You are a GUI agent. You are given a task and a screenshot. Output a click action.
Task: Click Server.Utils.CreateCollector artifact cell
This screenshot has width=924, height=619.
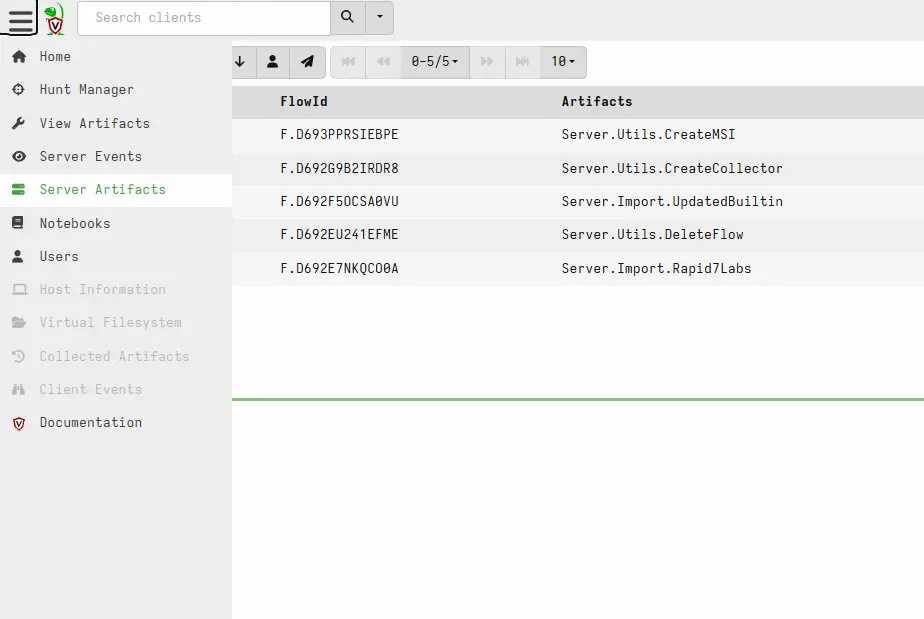pos(672,169)
